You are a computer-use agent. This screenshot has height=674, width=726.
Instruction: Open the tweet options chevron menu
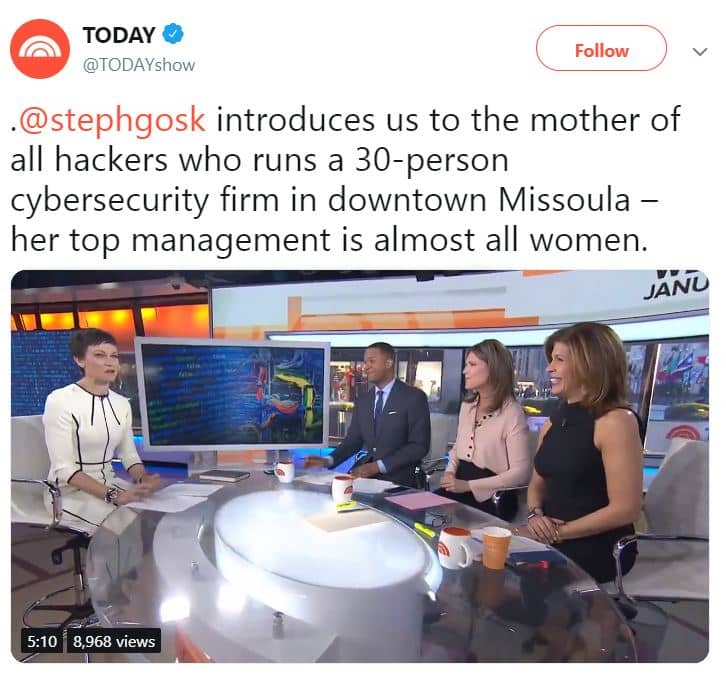700,51
